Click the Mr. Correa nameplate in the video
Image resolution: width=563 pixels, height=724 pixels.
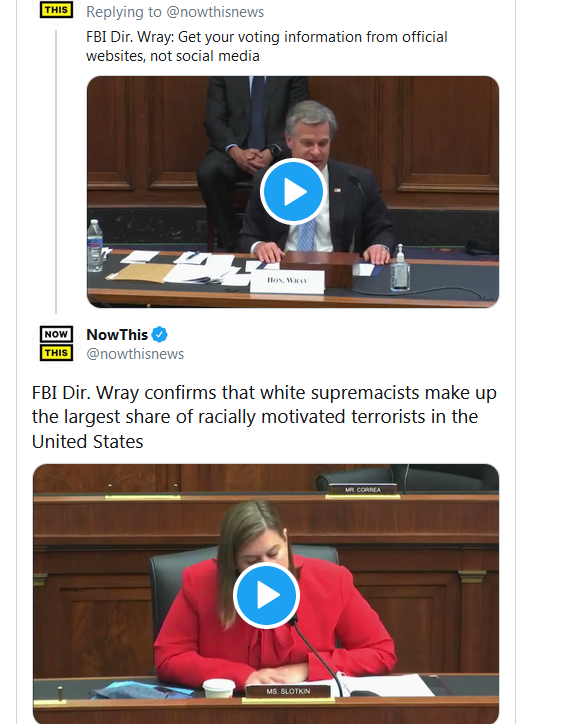click(363, 490)
